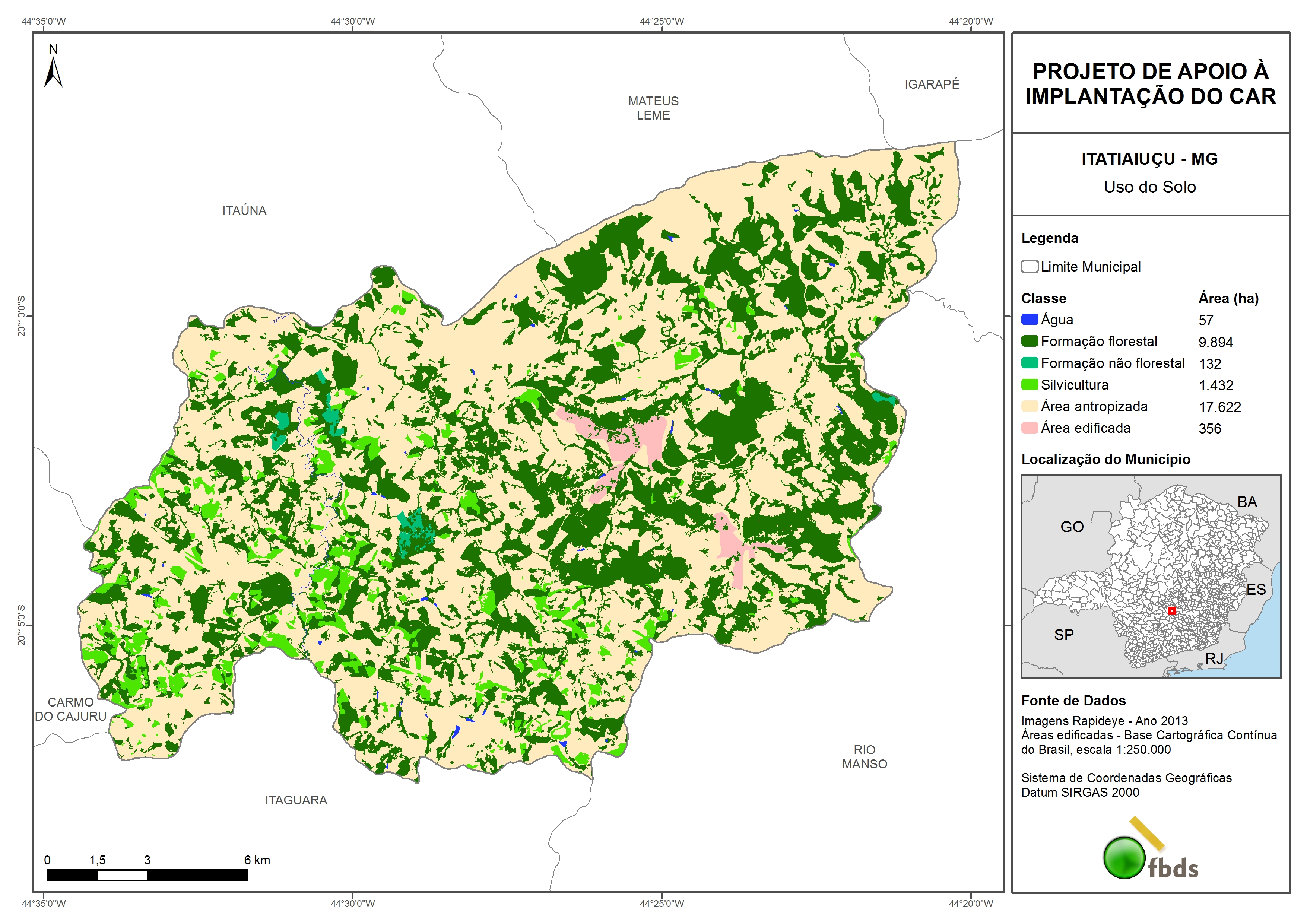Click the Água blue legend swatch

pos(1029,320)
